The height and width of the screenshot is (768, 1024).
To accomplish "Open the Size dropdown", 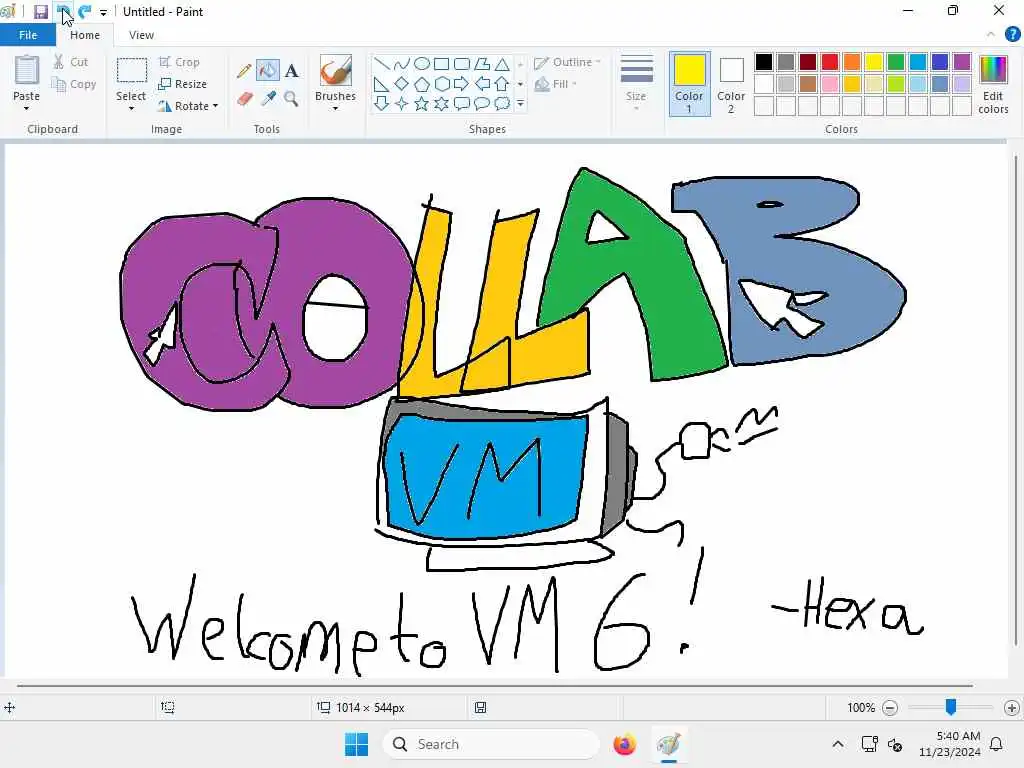I will [x=636, y=84].
